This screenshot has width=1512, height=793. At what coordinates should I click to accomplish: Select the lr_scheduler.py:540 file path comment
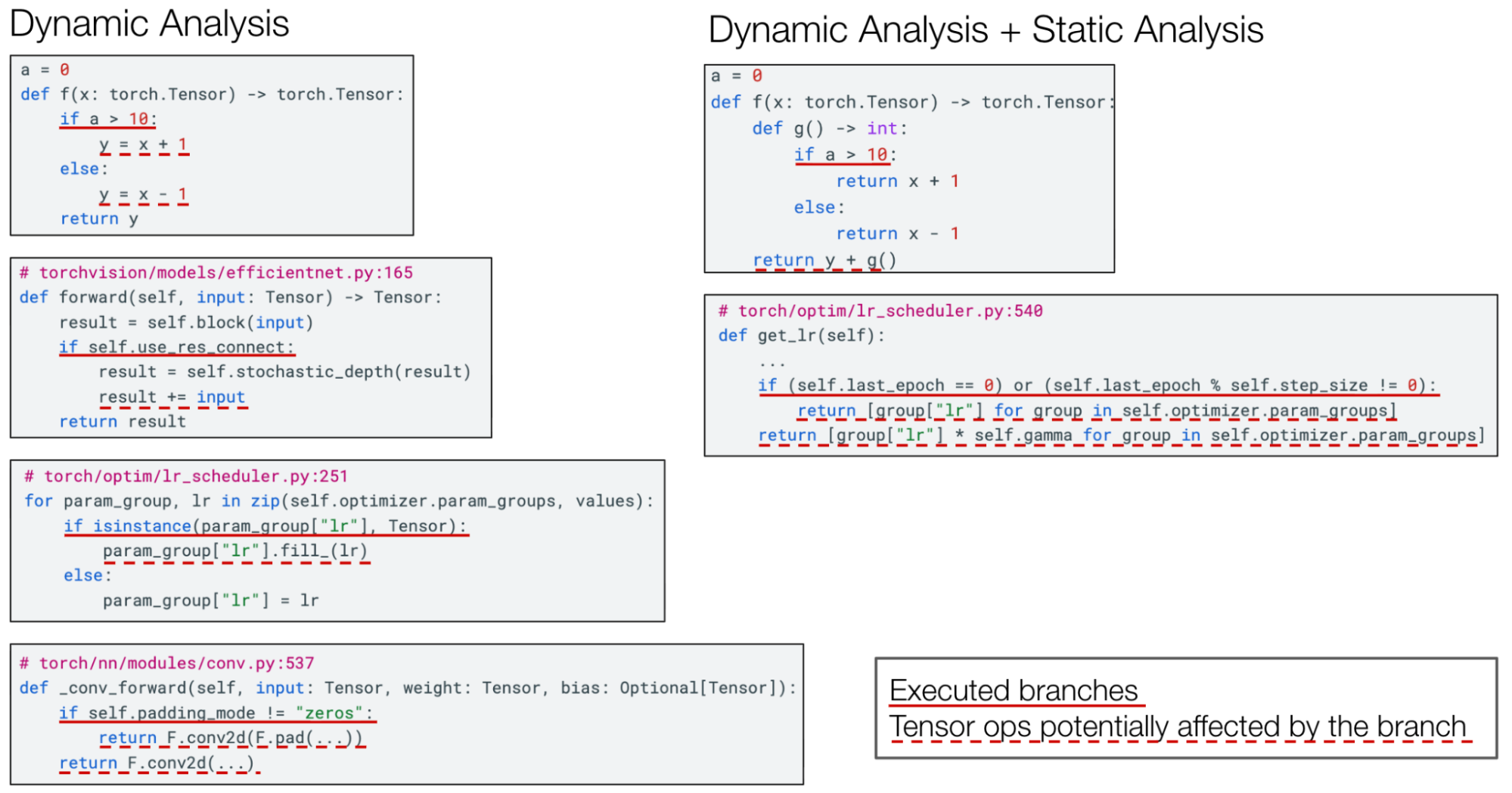pos(880,311)
